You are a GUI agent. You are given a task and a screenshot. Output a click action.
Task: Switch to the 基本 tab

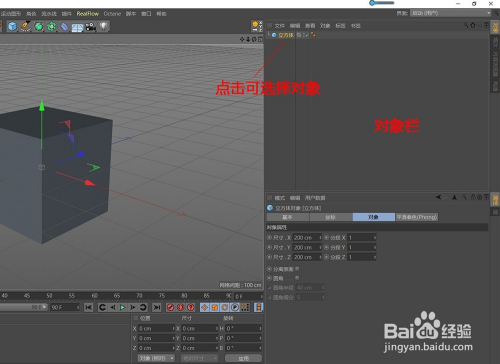288,217
